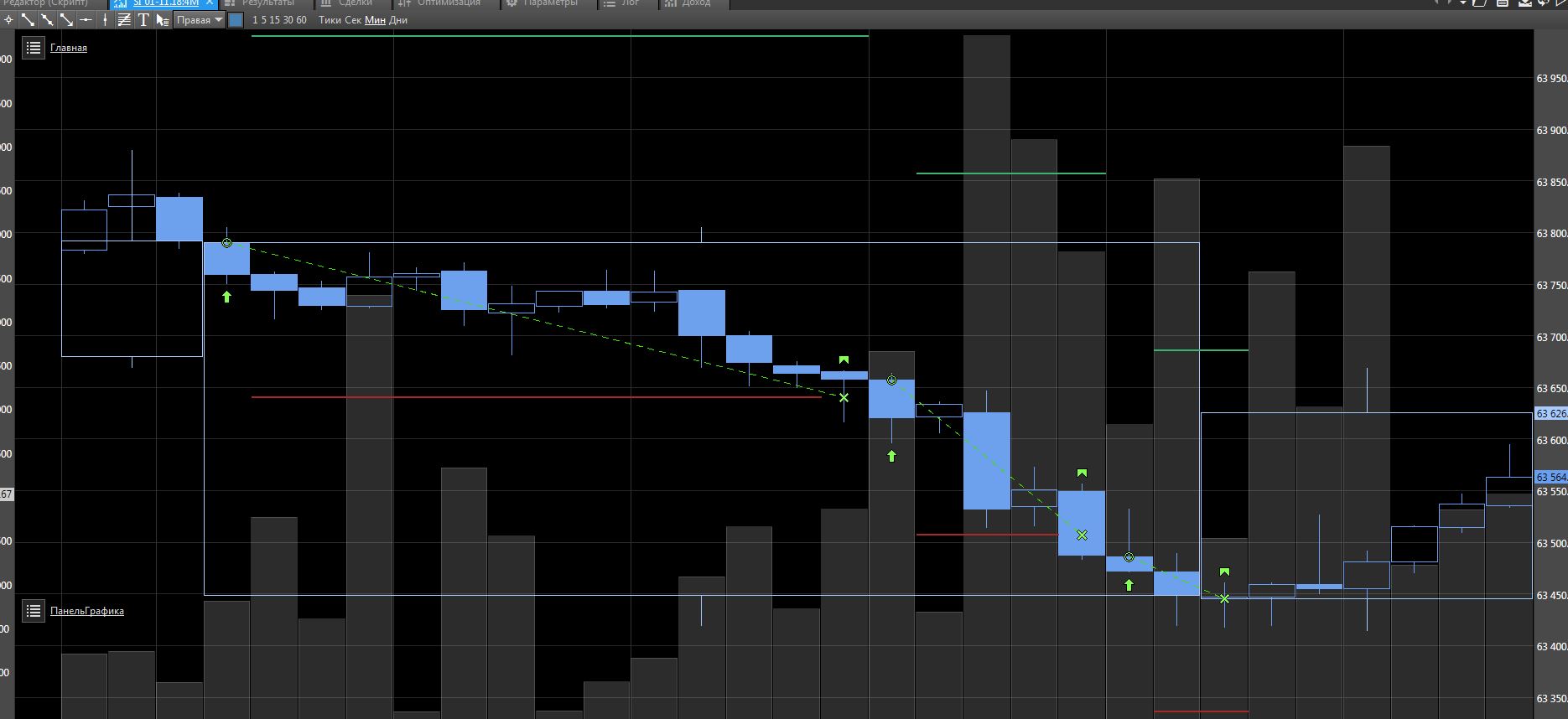1568x719 pixels.
Task: Switch timeframe units to Дни
Action: click(x=398, y=20)
